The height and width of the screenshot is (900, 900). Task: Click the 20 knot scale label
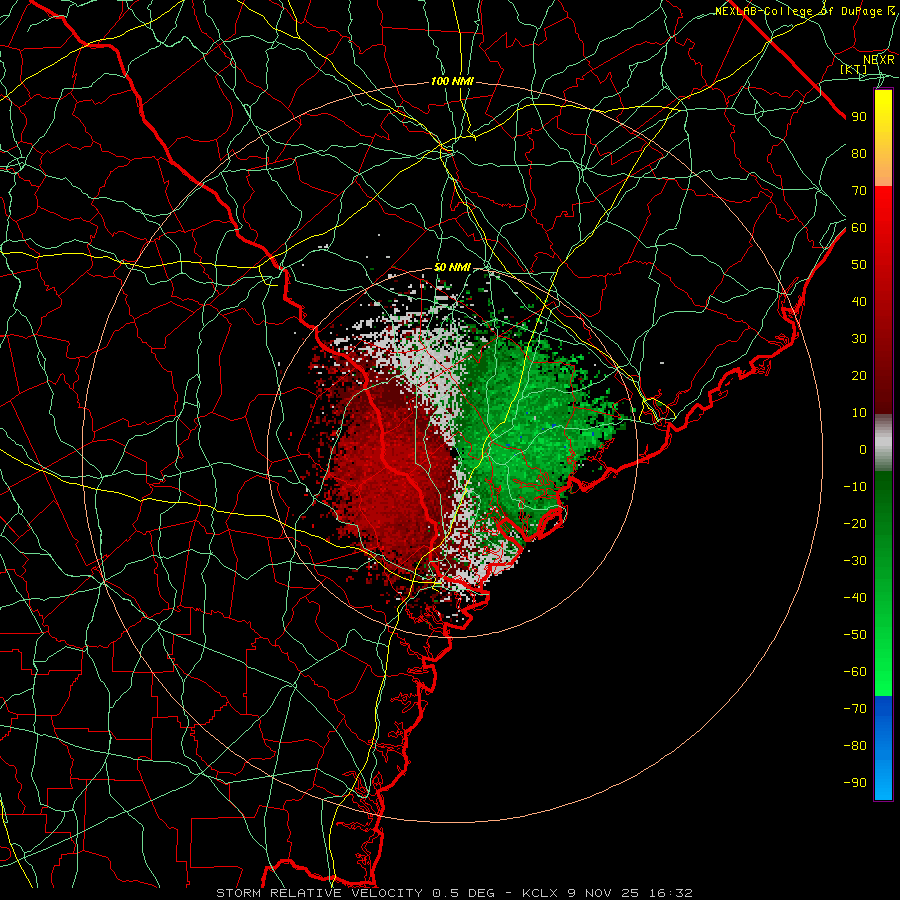pyautogui.click(x=859, y=375)
